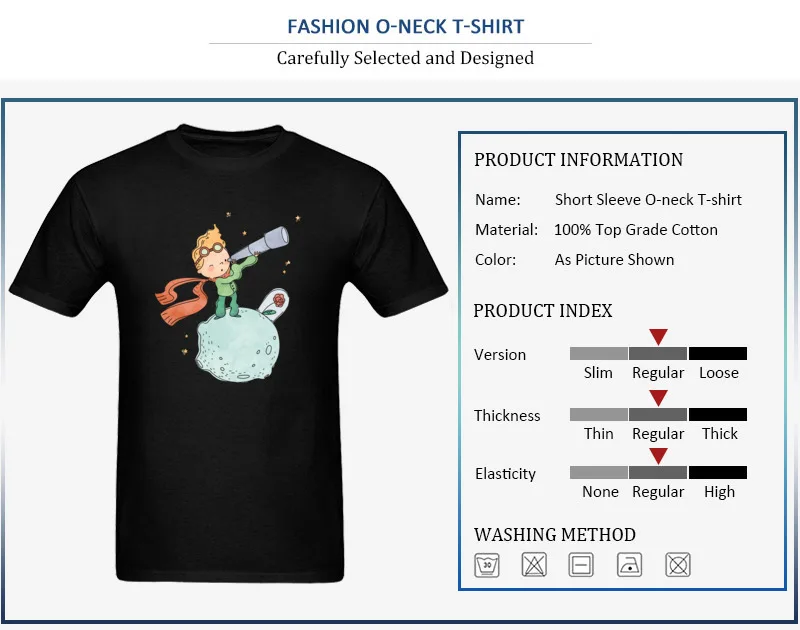
Task: Click the PRODUCT INFORMATION heading
Action: (x=578, y=160)
